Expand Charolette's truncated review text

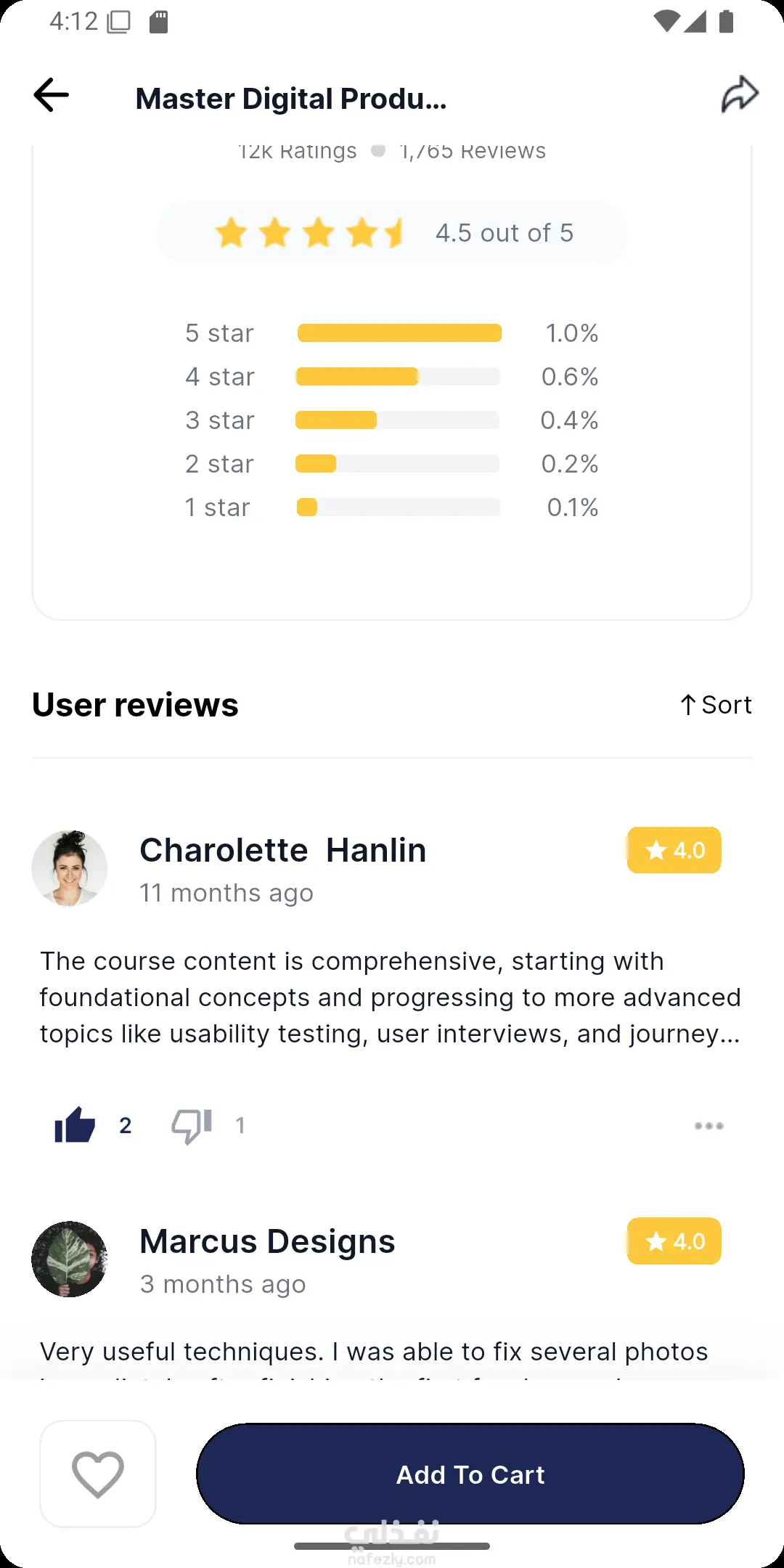391,997
